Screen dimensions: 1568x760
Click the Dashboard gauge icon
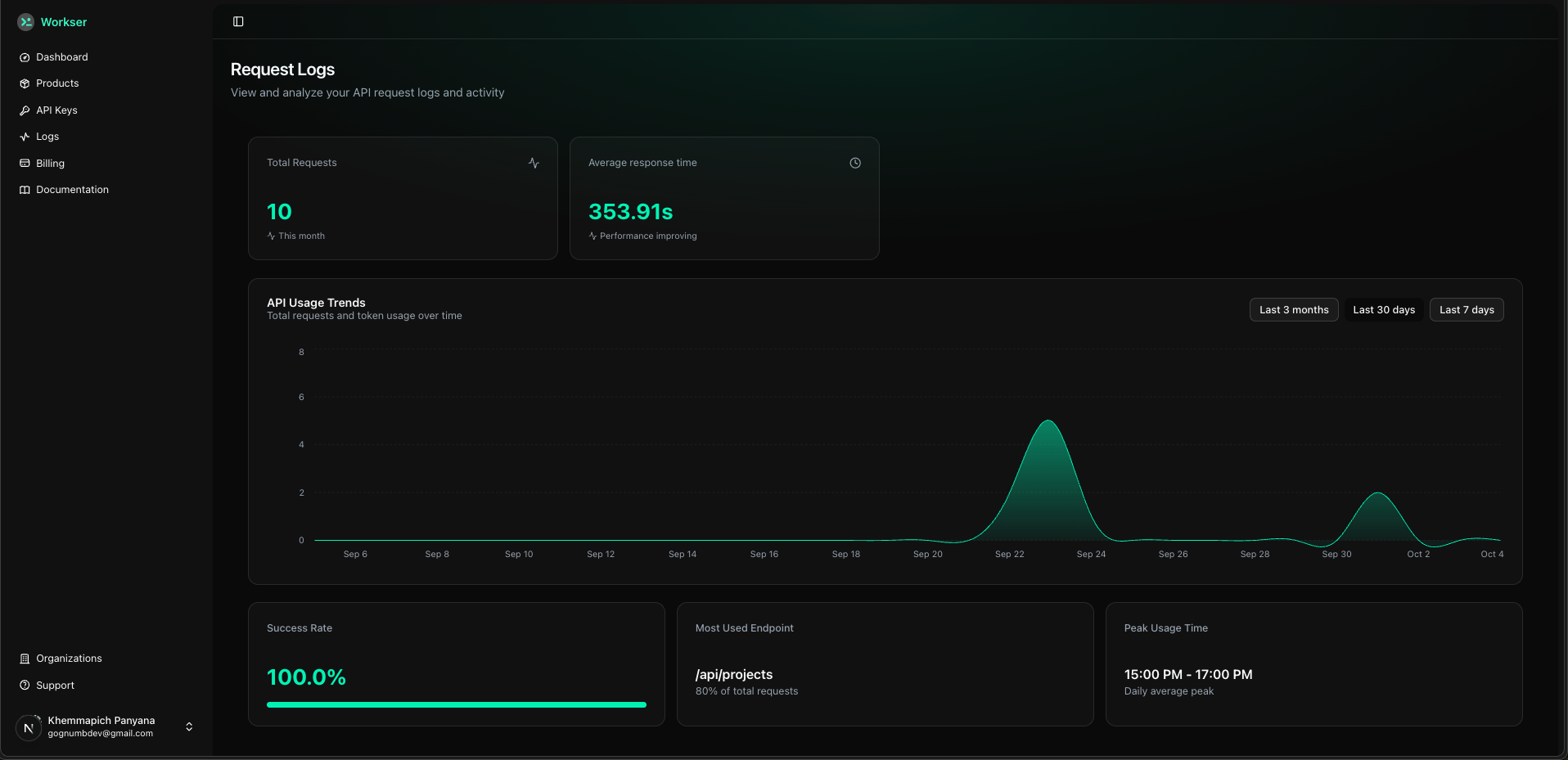25,57
